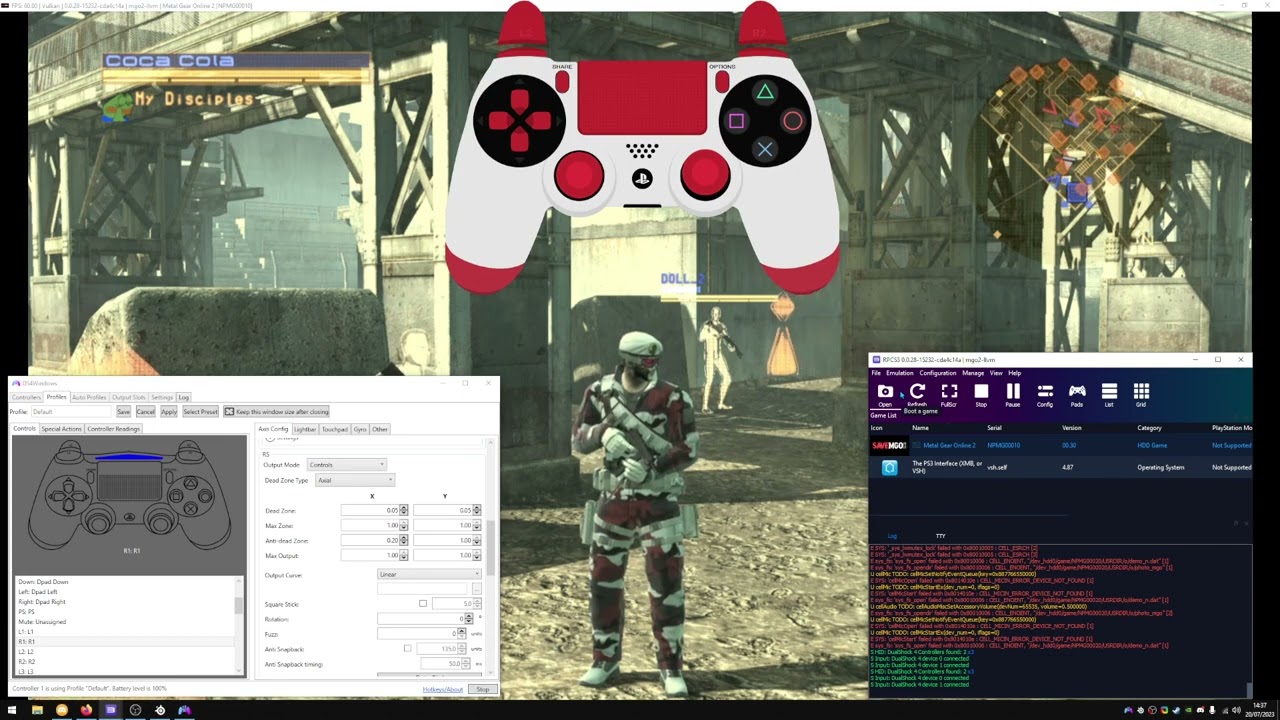The height and width of the screenshot is (720, 1280).
Task: Click the Save button in DS4Windows
Action: pos(123,412)
